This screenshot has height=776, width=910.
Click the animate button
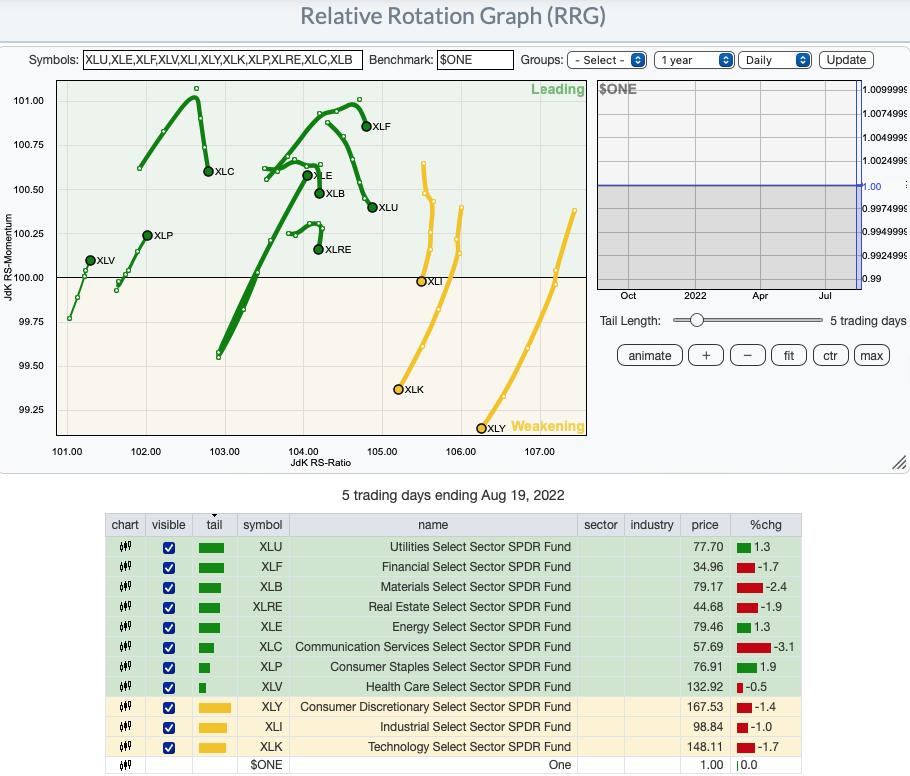[x=650, y=355]
